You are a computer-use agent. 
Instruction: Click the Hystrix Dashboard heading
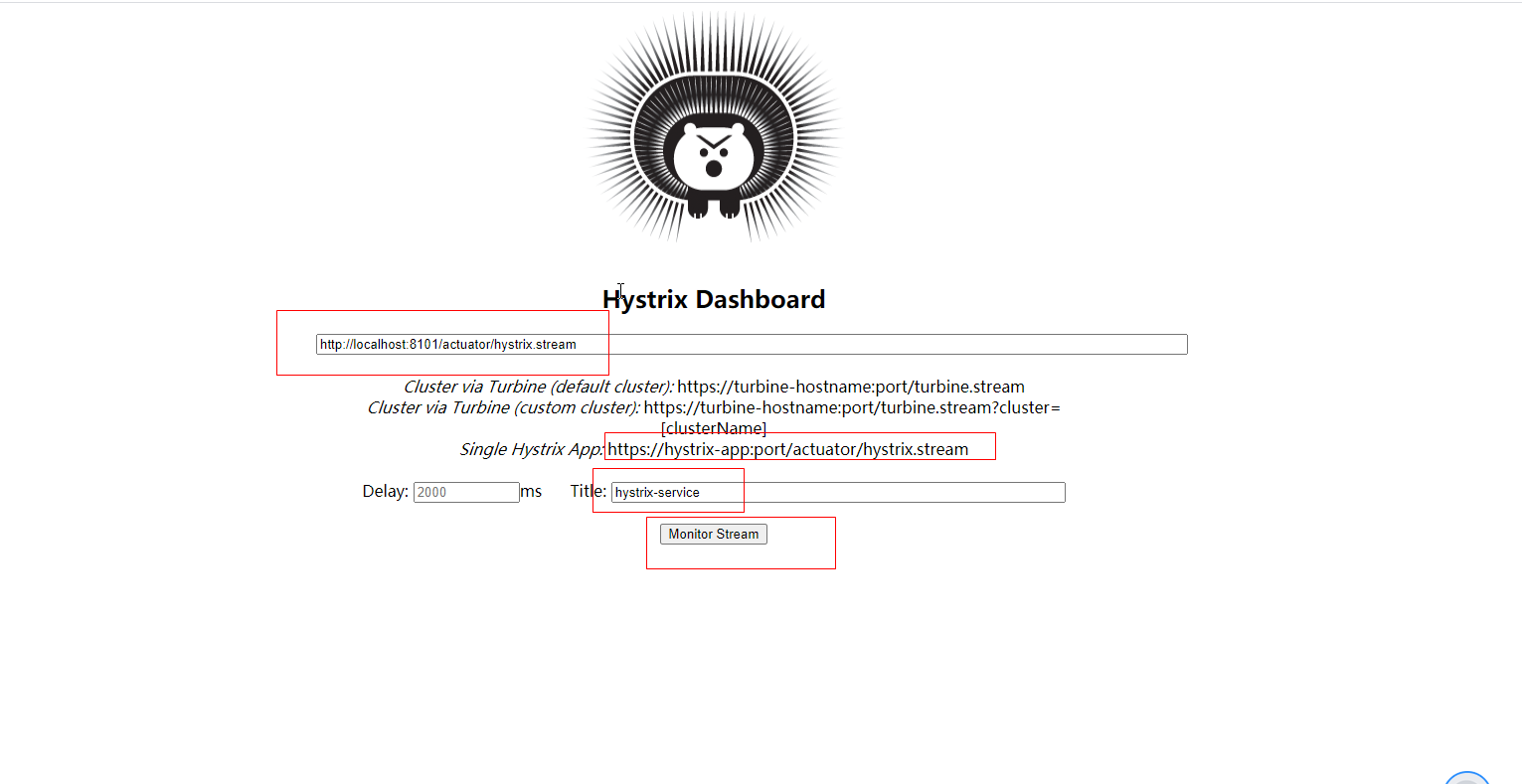[x=714, y=299]
